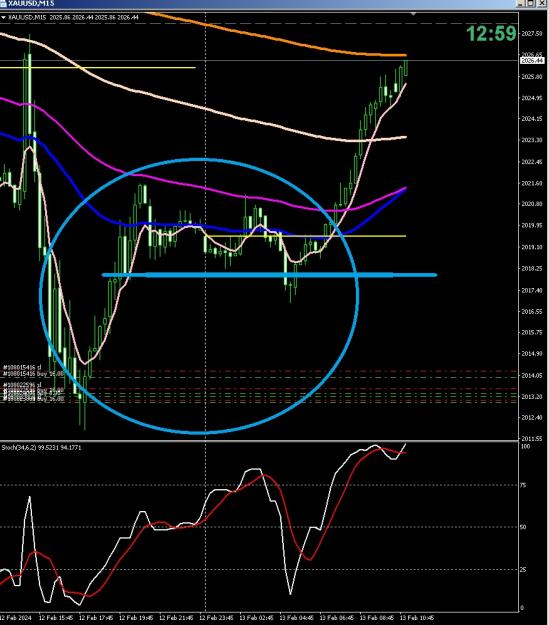This screenshot has width=549, height=625.
Task: Click the #100015416 buy order label
Action: pos(33,373)
